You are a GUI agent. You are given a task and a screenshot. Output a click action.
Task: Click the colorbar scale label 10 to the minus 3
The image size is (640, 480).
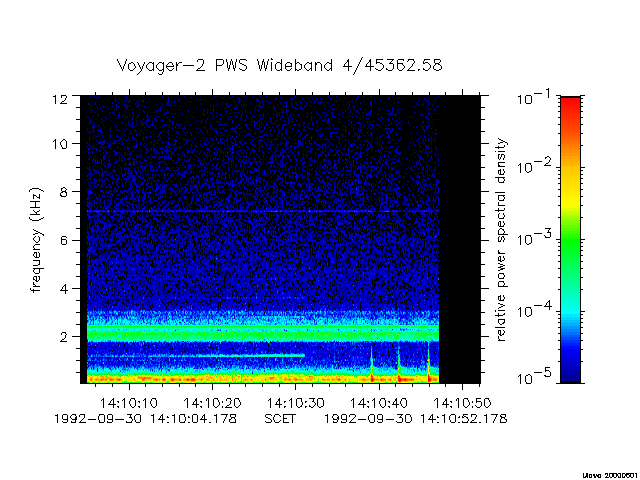(x=534, y=237)
